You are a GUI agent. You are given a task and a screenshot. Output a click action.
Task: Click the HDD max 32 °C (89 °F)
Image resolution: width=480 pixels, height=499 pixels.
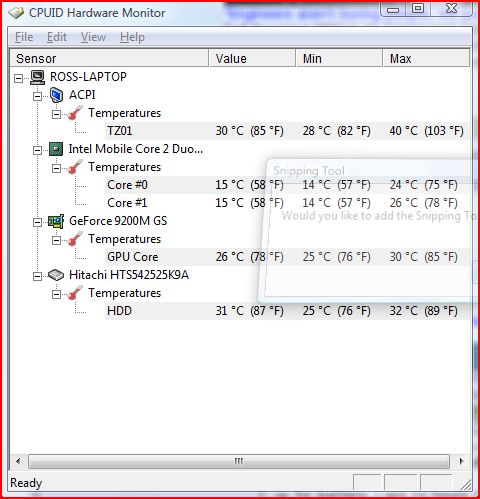coord(424,311)
